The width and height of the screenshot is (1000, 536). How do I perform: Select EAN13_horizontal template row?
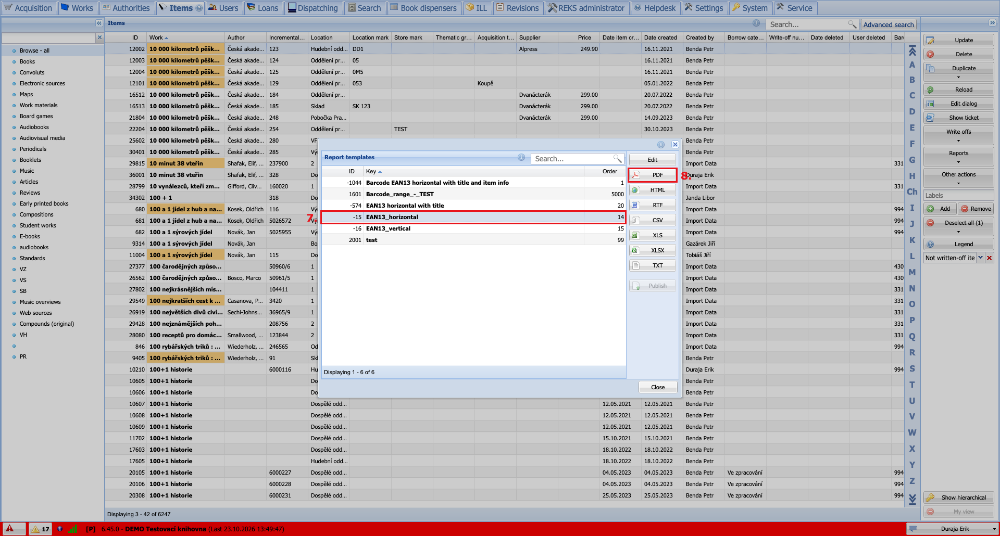point(473,217)
